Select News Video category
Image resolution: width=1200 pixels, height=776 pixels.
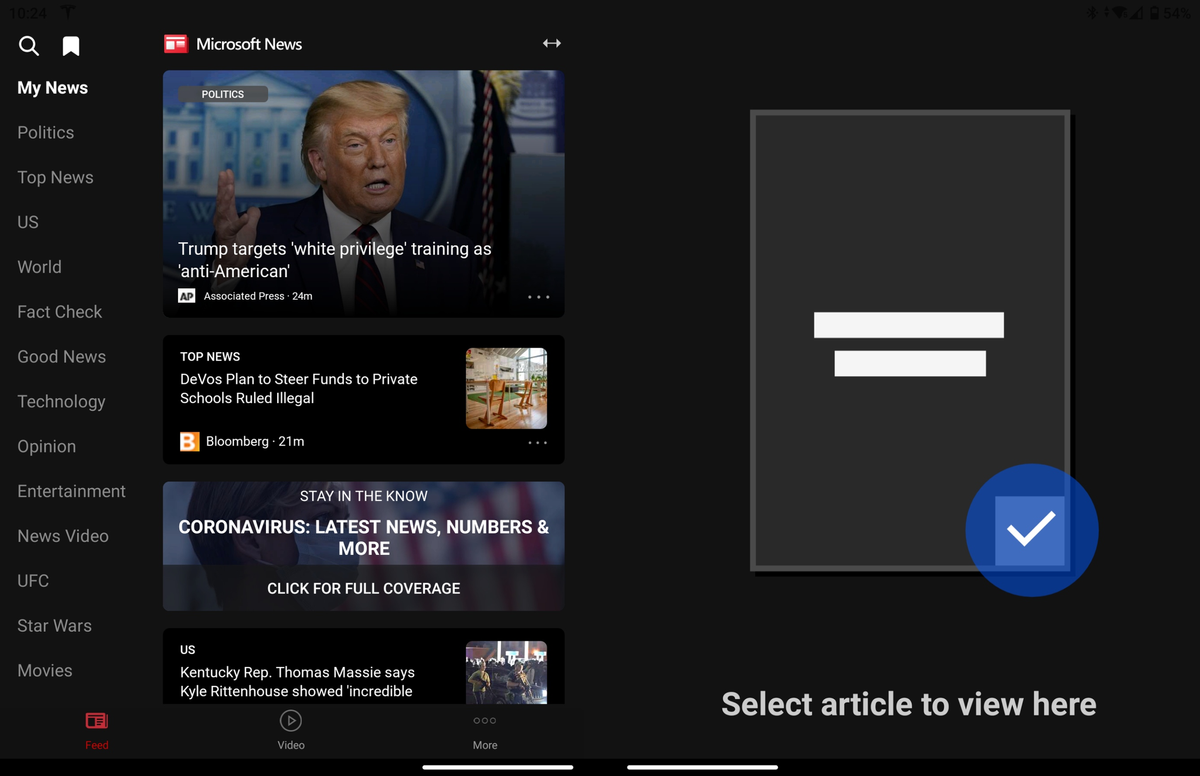coord(63,536)
